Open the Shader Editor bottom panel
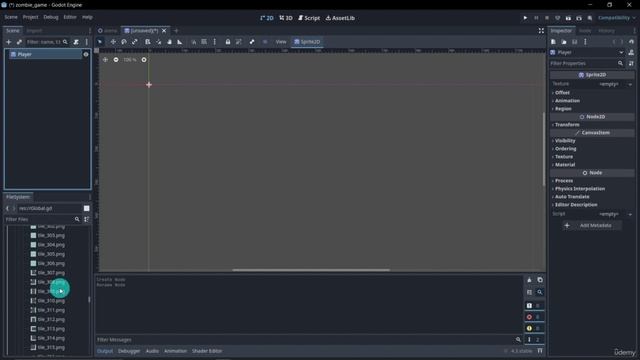Image resolution: width=640 pixels, height=360 pixels. coord(207,351)
